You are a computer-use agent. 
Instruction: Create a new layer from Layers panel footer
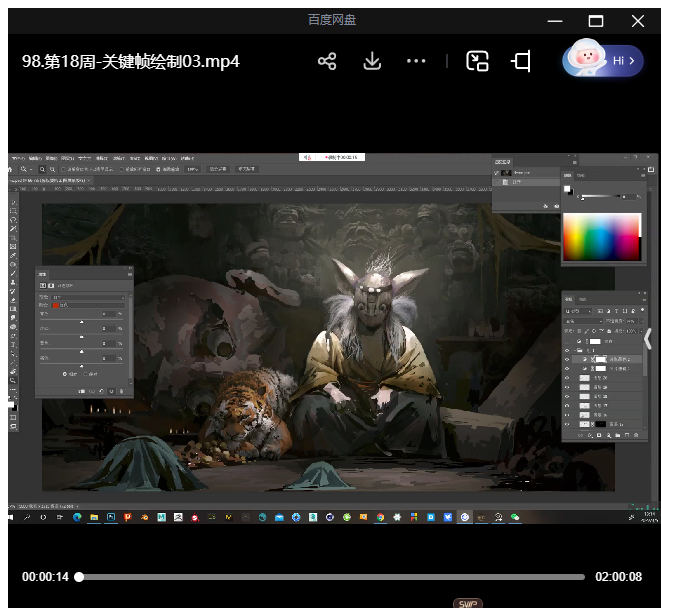(627, 436)
